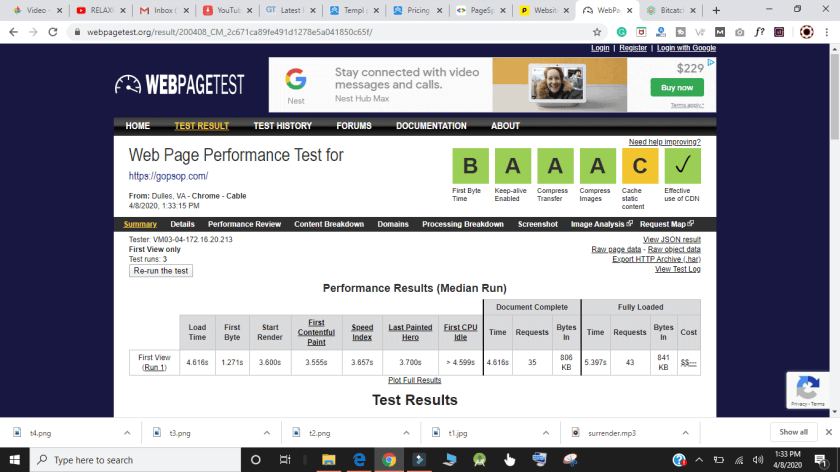Open Cortana circle in taskbar

pos(256,460)
